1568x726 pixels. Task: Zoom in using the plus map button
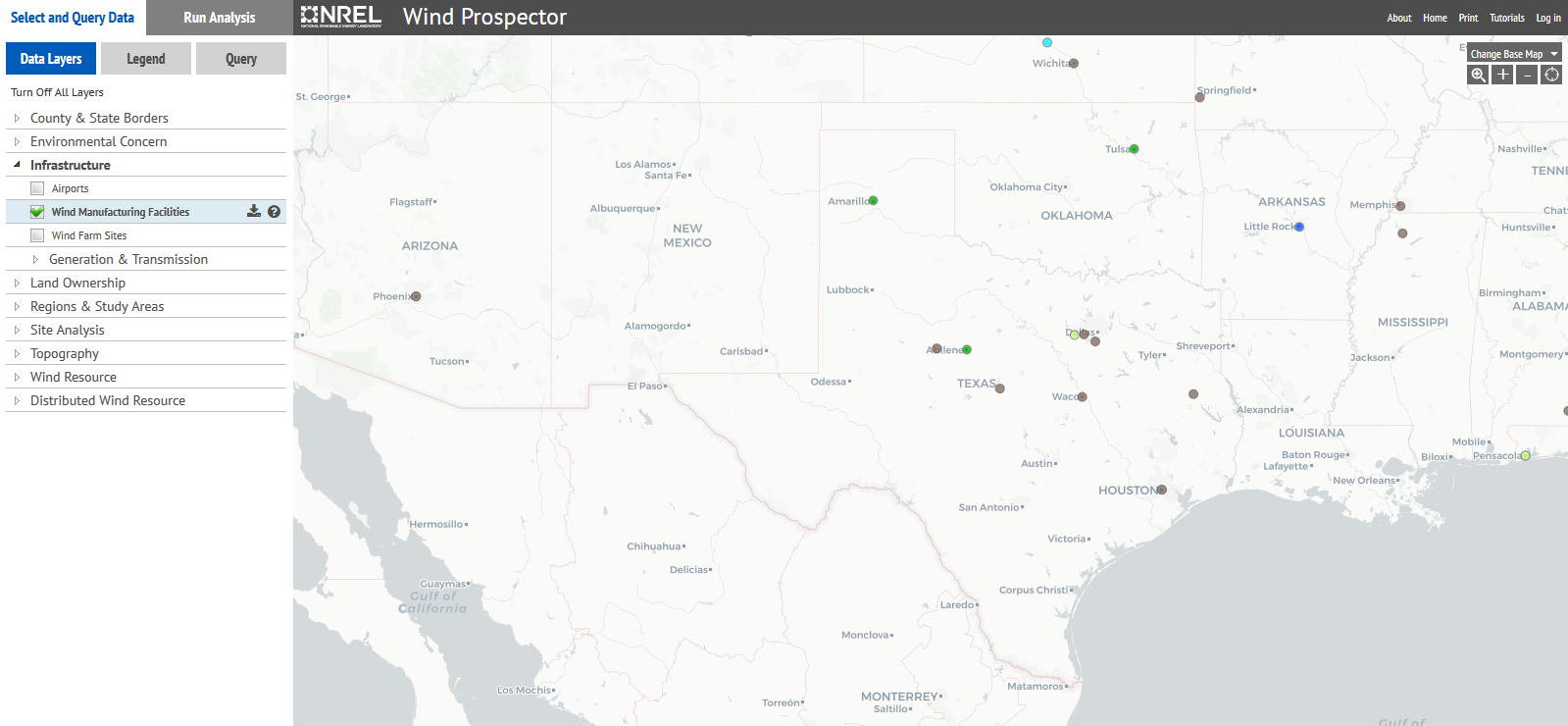coord(1502,75)
